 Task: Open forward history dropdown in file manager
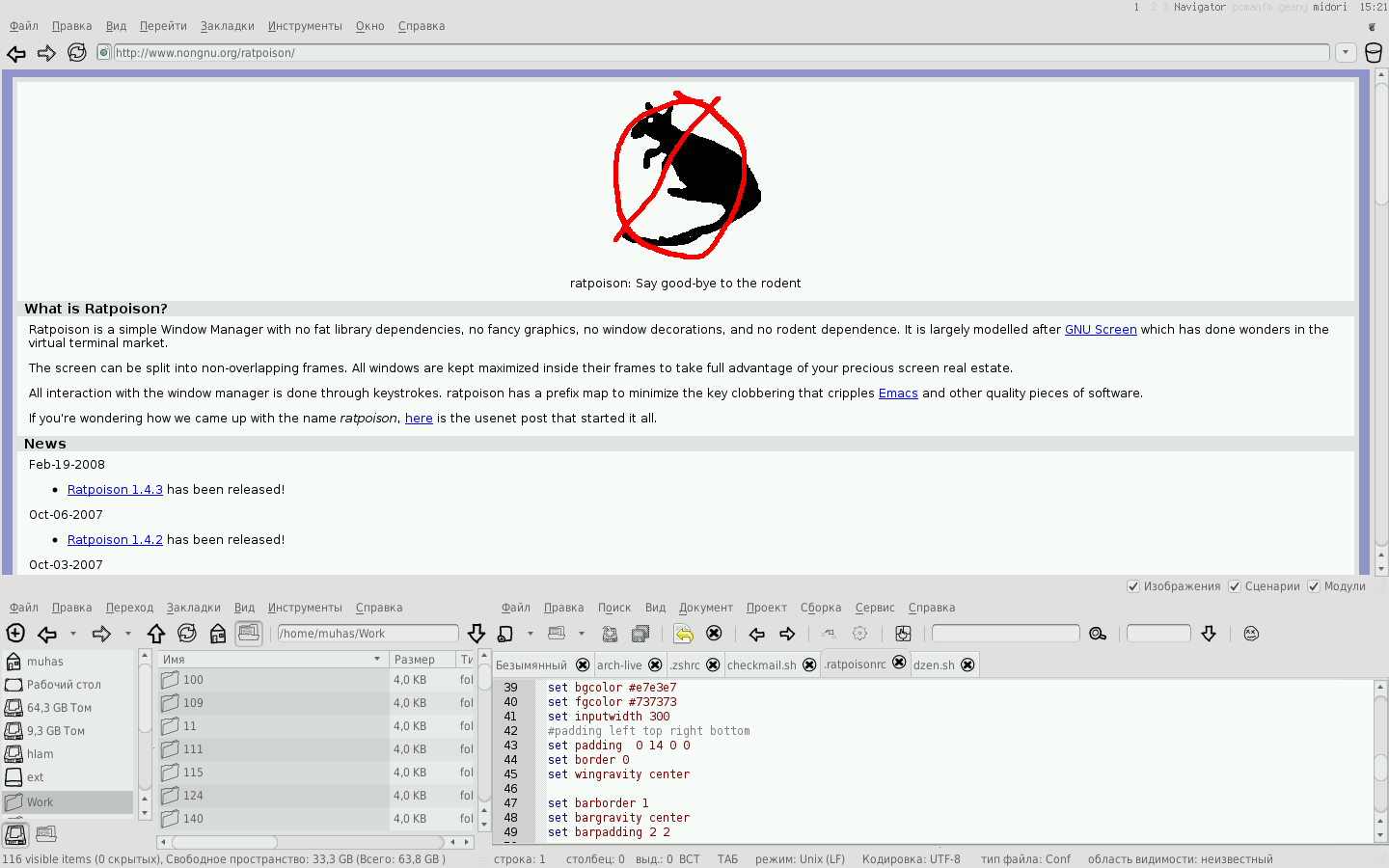tap(127, 634)
